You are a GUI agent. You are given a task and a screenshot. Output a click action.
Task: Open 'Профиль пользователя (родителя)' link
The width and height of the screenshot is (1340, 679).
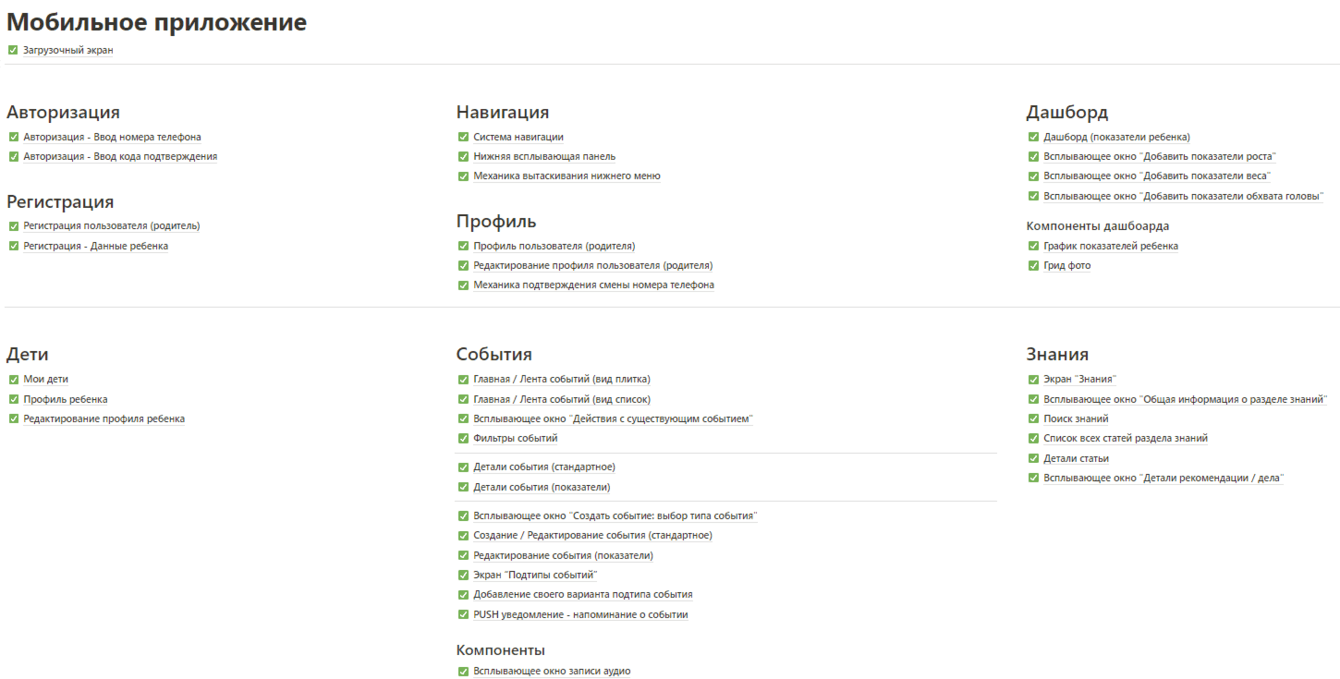554,246
